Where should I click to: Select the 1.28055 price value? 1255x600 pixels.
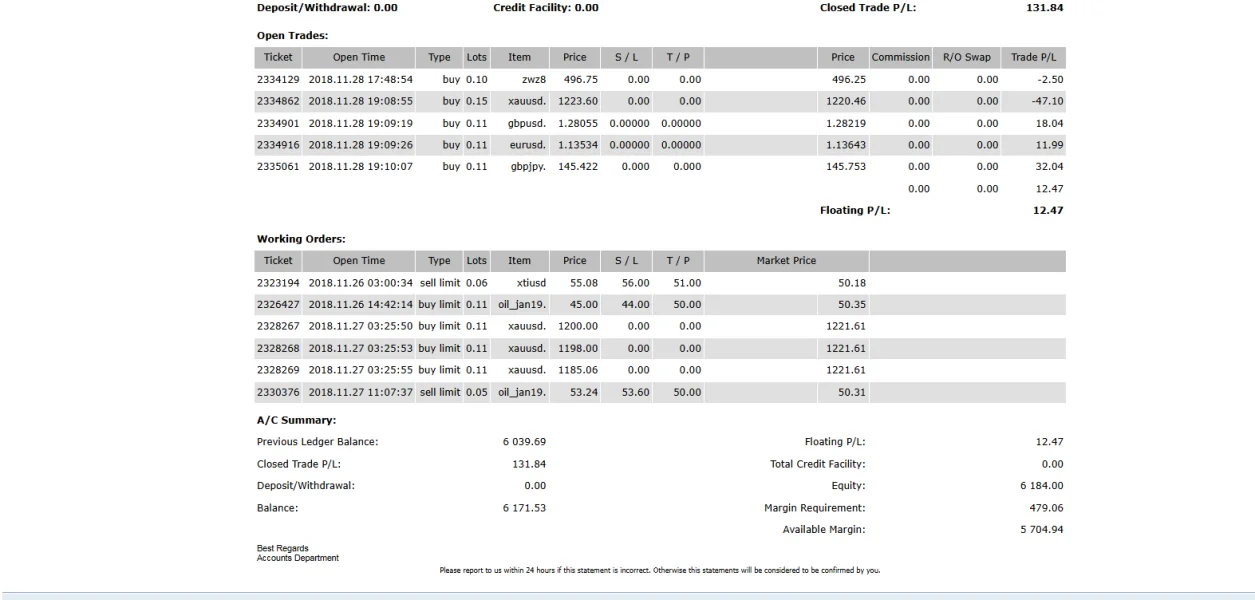579,123
